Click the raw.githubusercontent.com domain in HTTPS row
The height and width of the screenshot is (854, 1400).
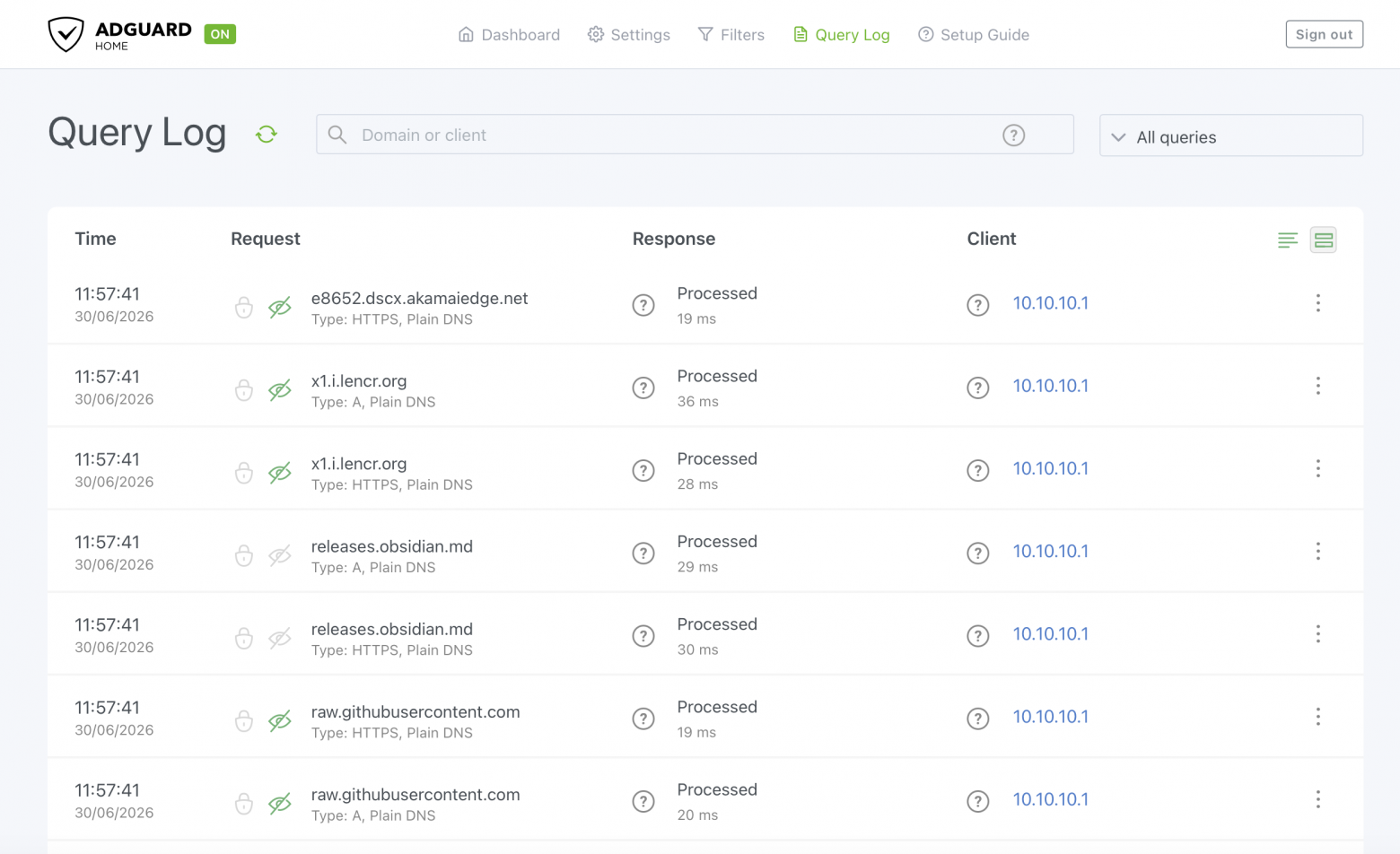click(x=416, y=712)
